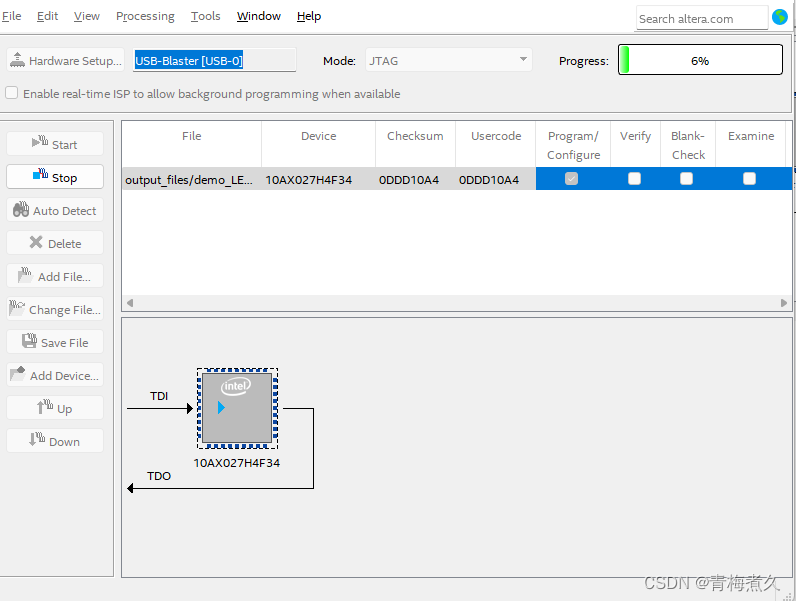Click the File column header
The image size is (796, 601).
191,145
